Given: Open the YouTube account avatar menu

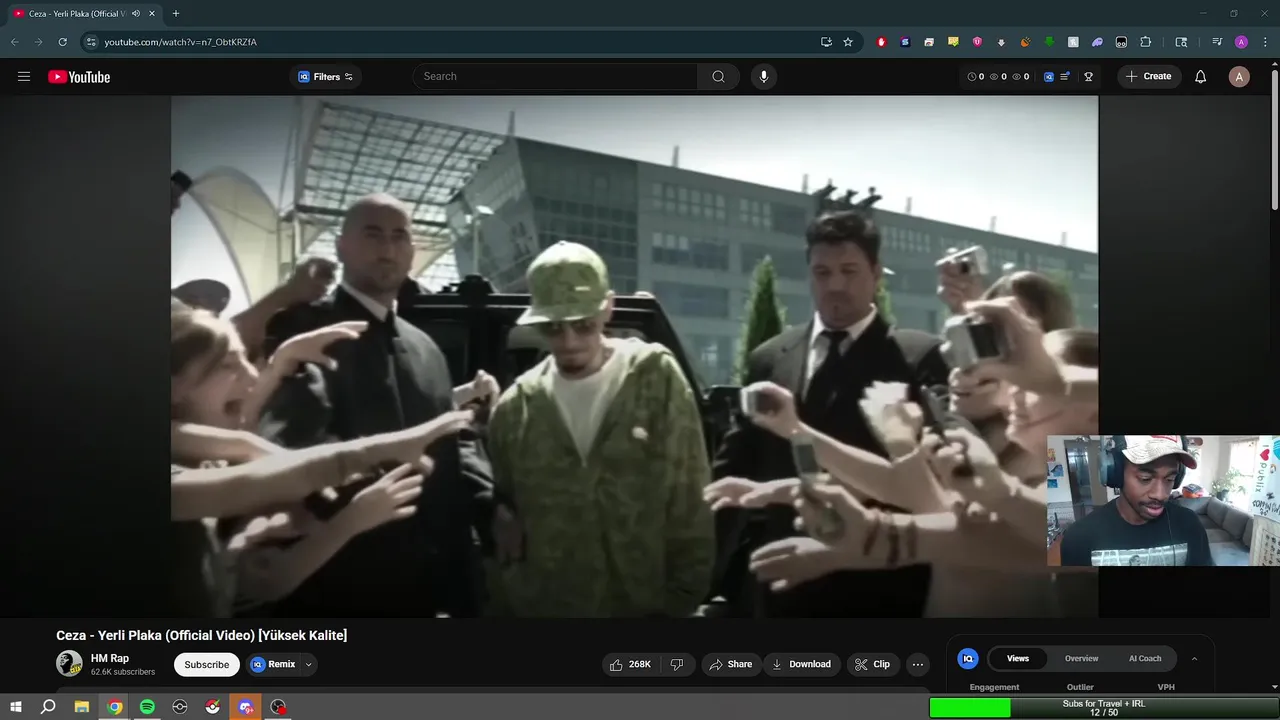Looking at the screenshot, I should pos(1239,77).
